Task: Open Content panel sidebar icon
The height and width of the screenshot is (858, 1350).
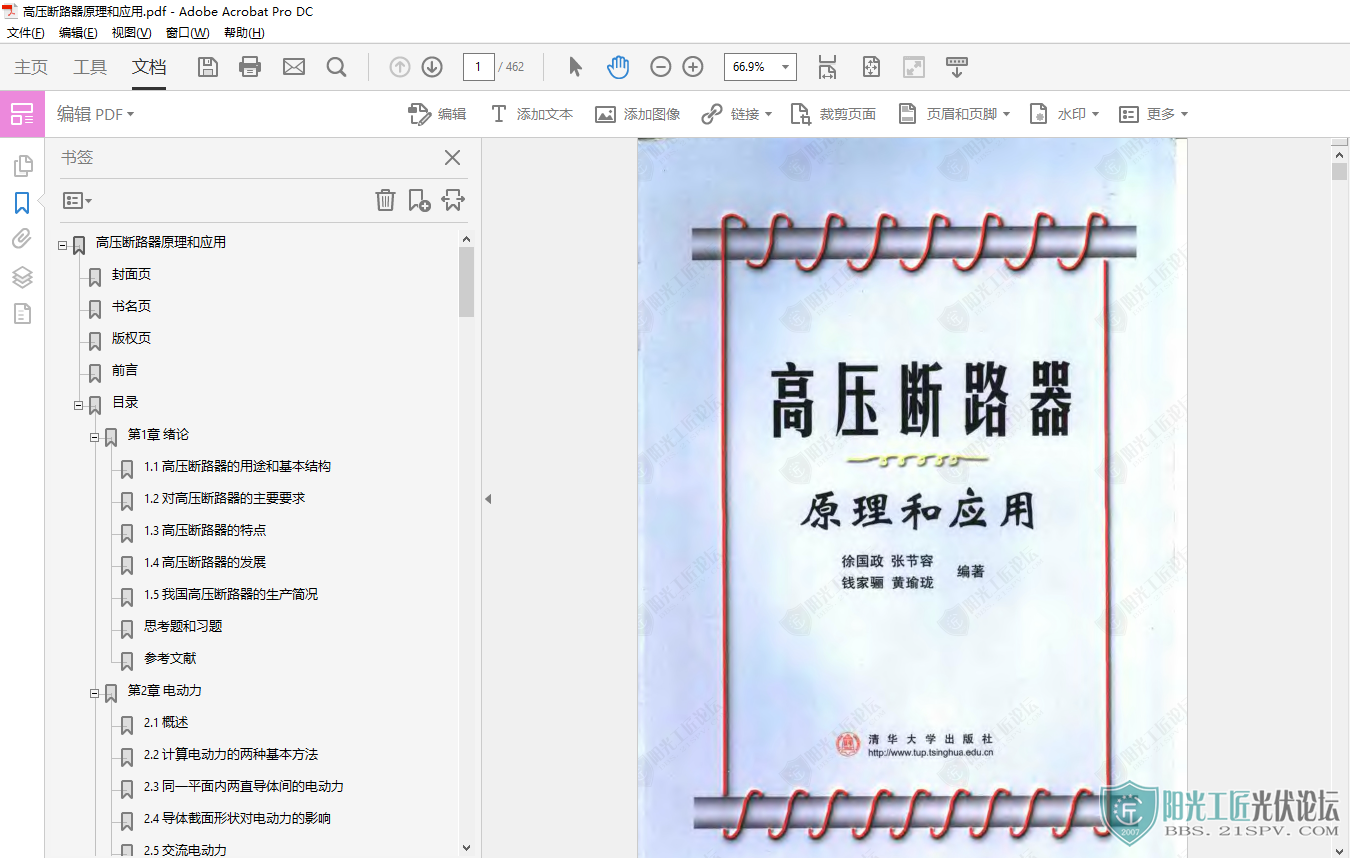Action: 22,314
